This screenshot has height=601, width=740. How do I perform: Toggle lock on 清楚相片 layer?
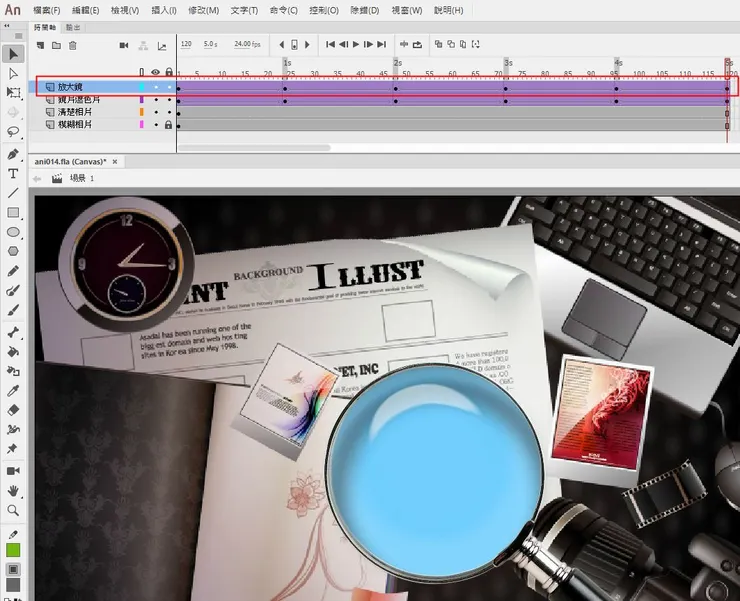[169, 112]
